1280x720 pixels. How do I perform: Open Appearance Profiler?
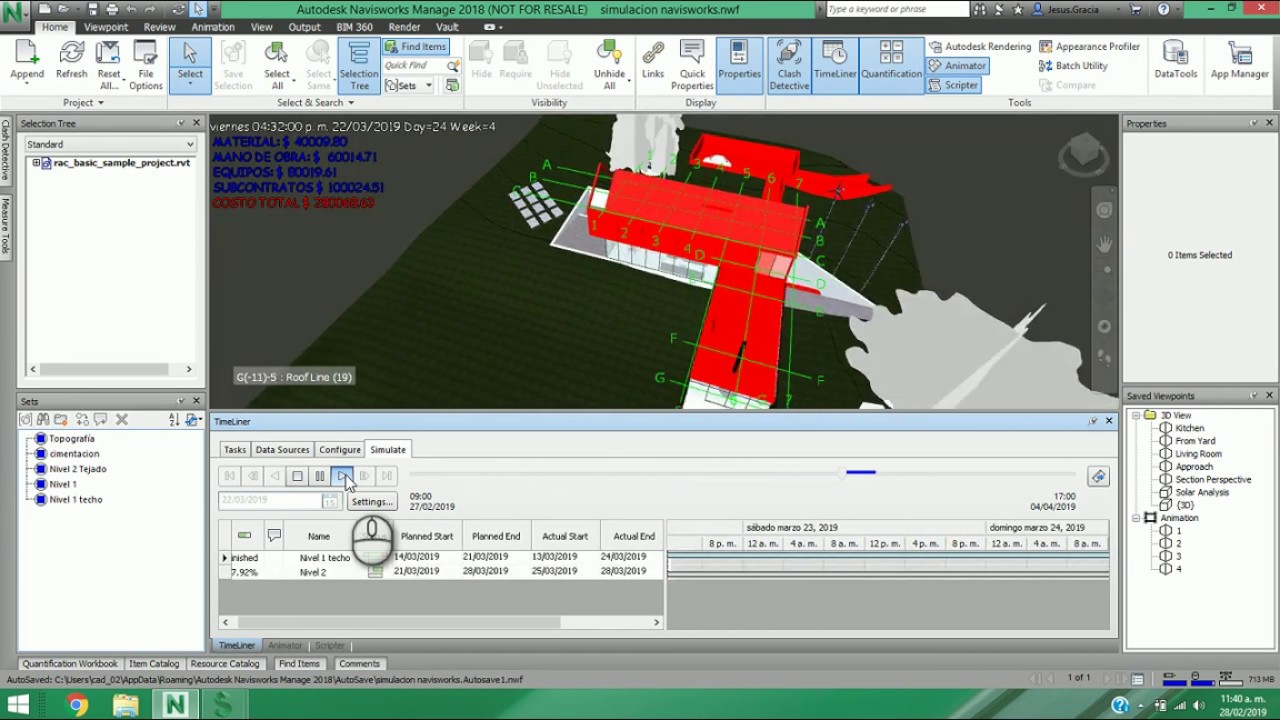click(1089, 46)
